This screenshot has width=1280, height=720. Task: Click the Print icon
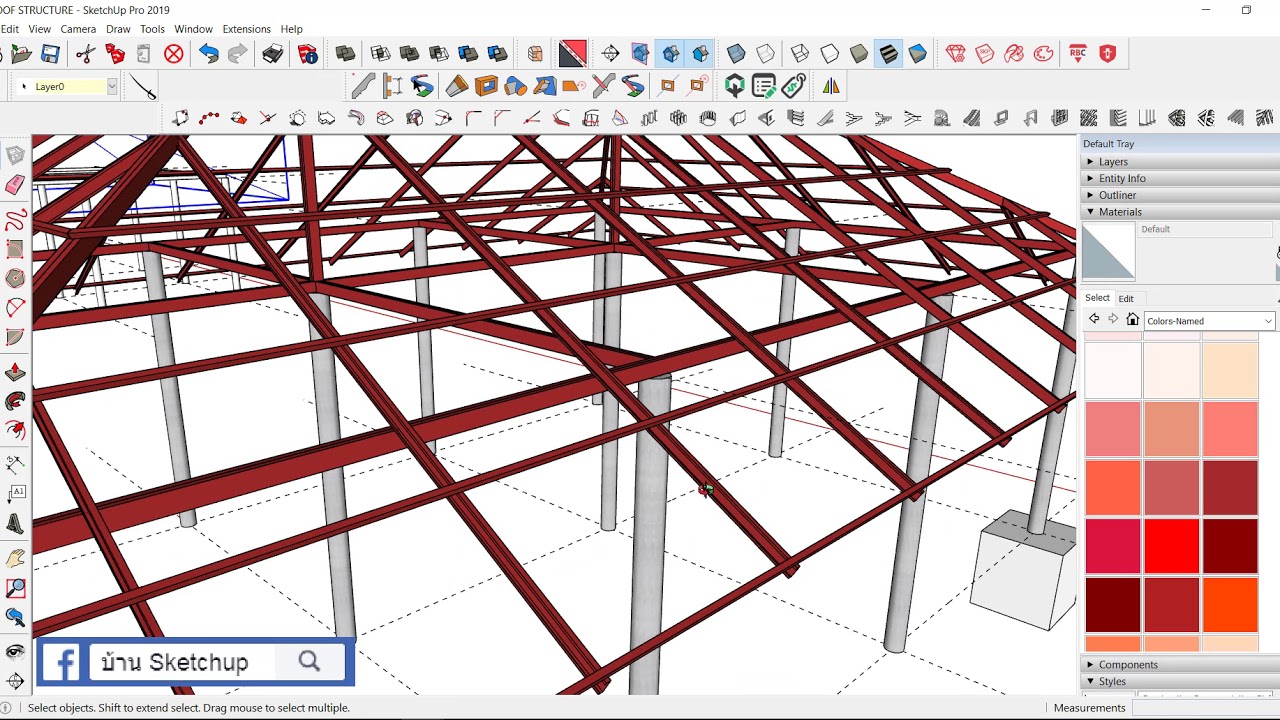pos(273,54)
